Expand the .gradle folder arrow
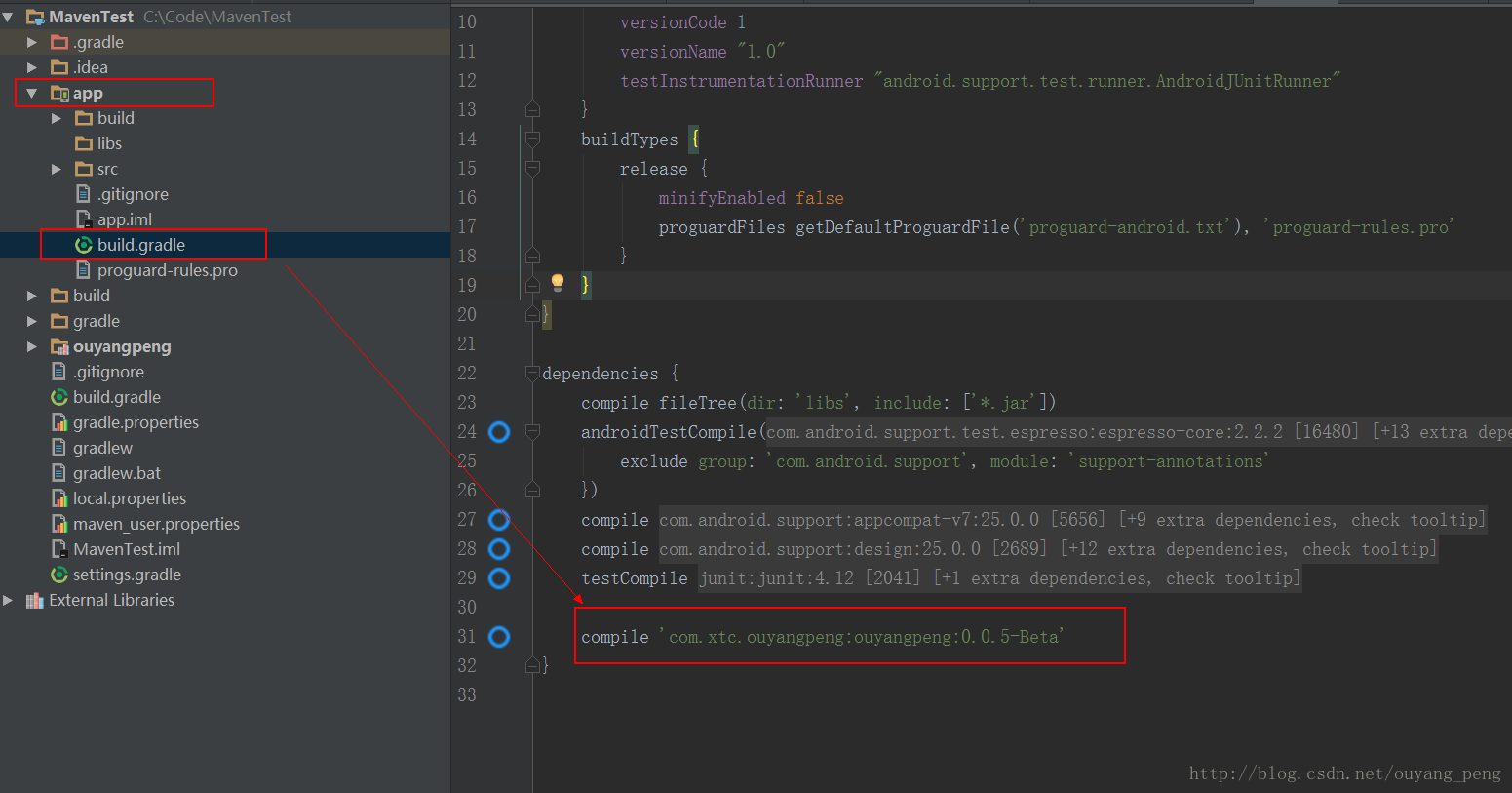This screenshot has height=793, width=1512. [32, 42]
